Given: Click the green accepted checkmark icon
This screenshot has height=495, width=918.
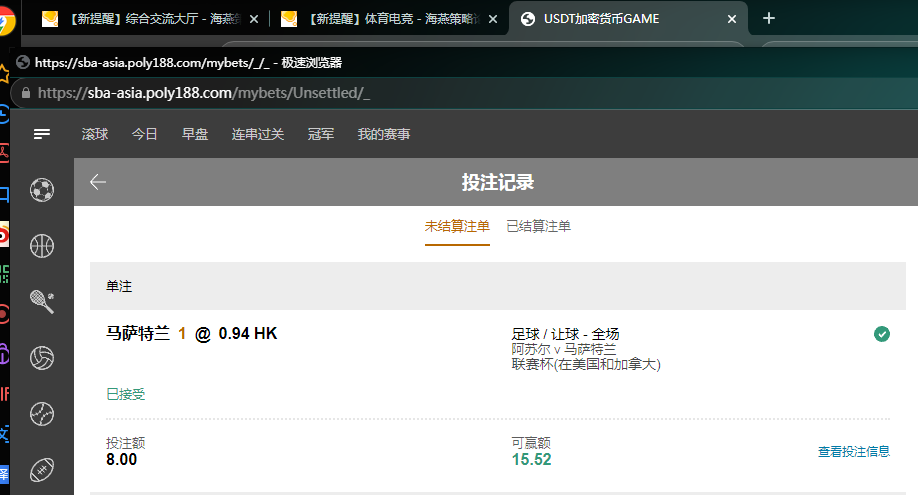Looking at the screenshot, I should [881, 334].
